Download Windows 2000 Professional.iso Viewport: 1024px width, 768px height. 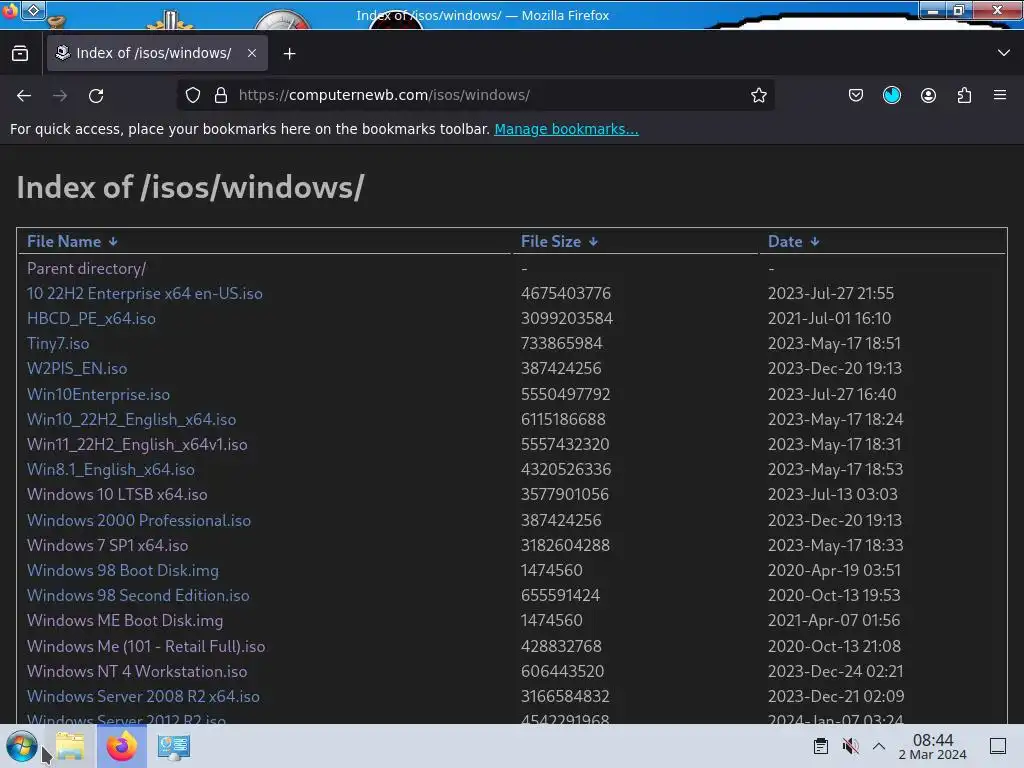[138, 520]
